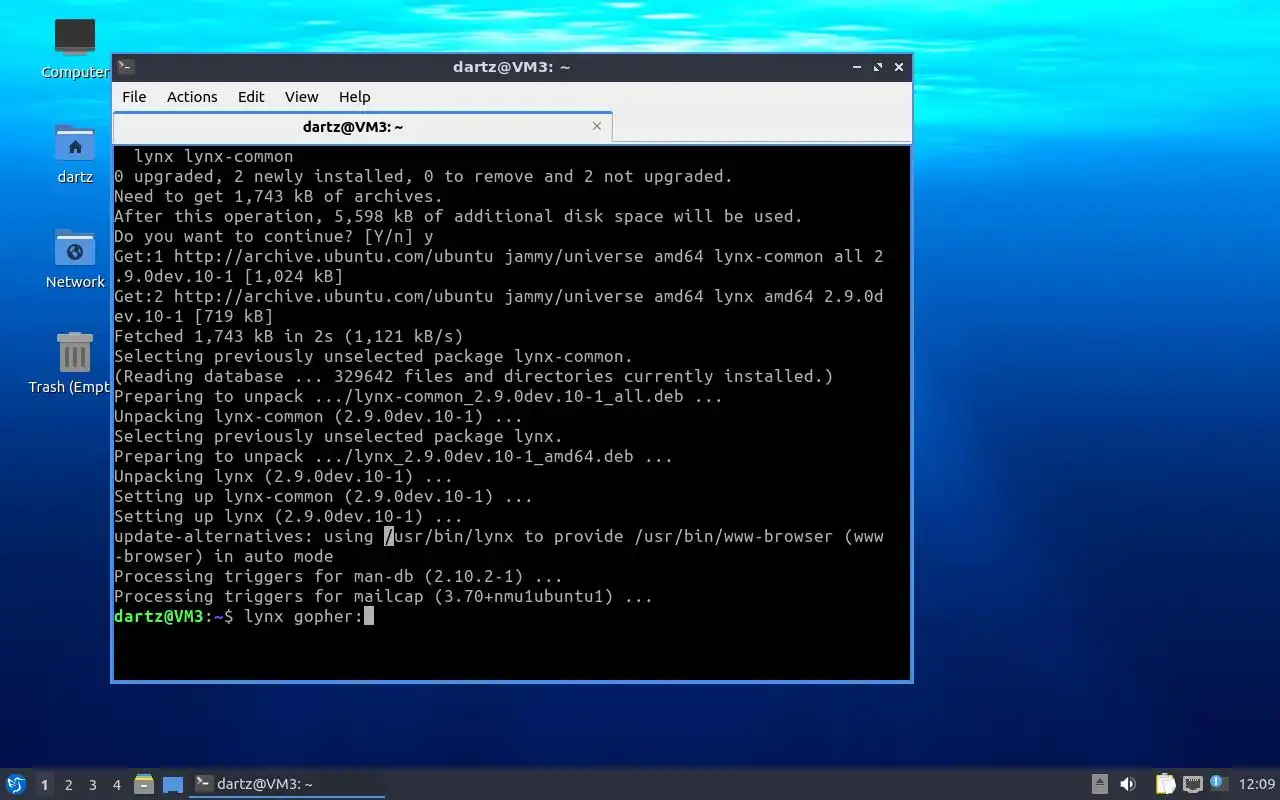Screen dimensions: 1280x800
Task: Switch to workspace 4
Action: (116, 785)
